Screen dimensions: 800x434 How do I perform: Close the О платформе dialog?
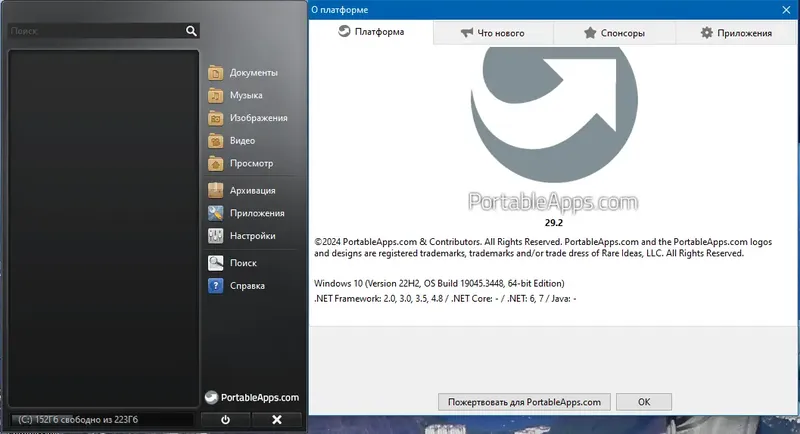786,10
